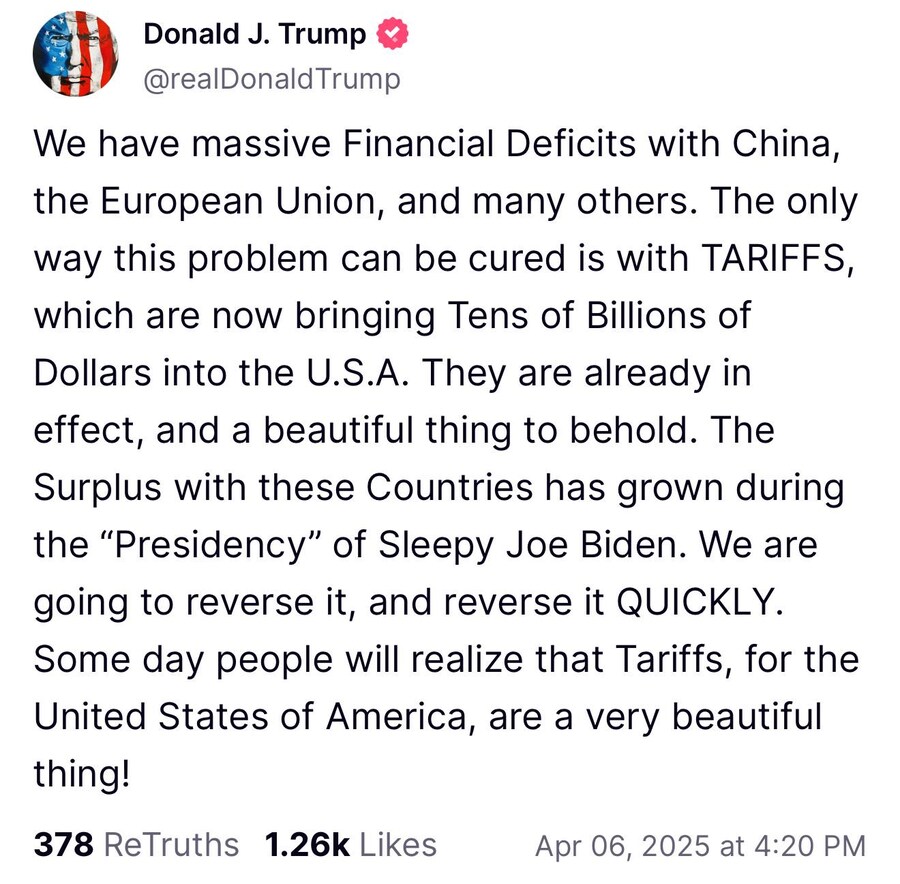Open the Donald J. Trump display name

[255, 35]
